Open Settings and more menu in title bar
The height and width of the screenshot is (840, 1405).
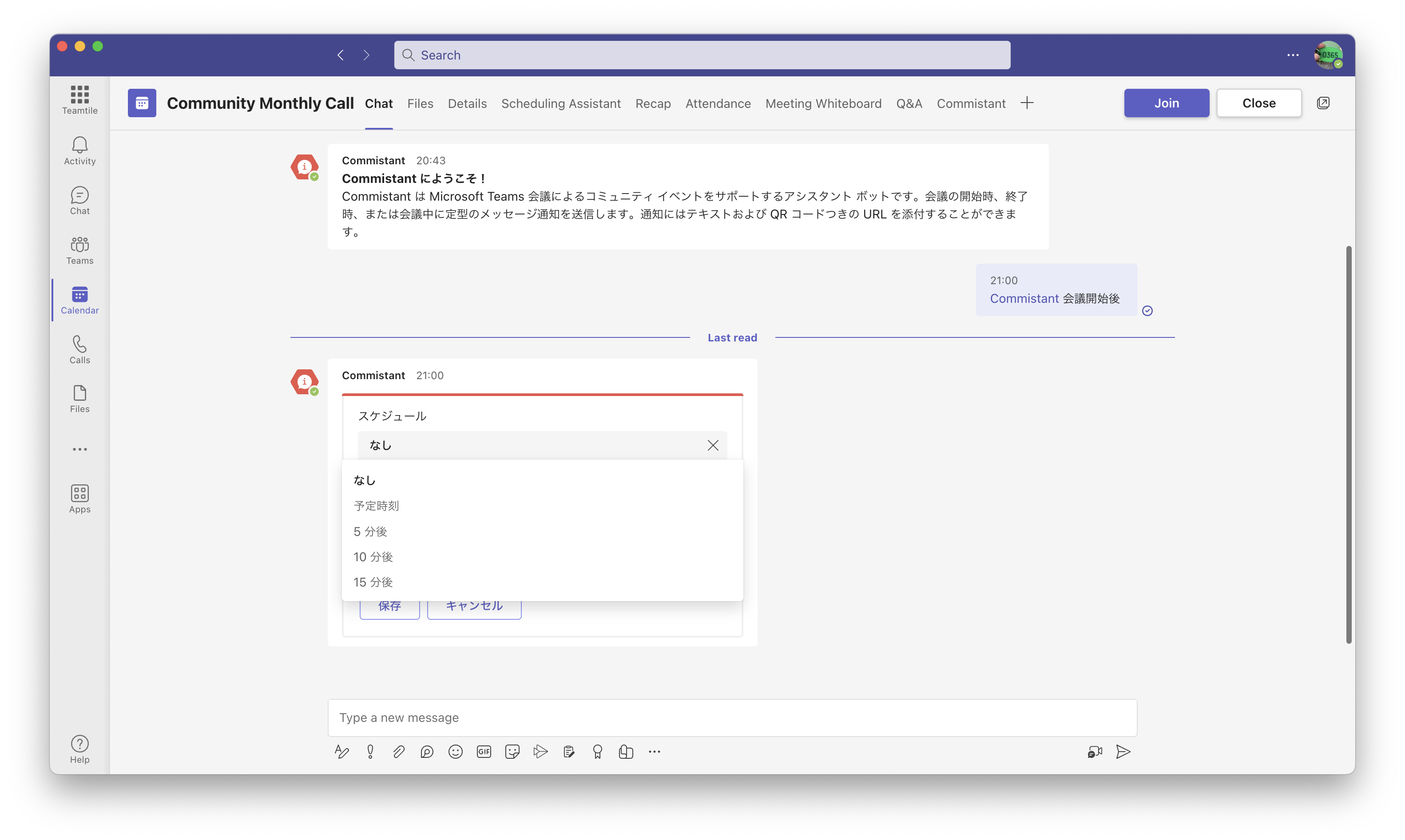1293,55
